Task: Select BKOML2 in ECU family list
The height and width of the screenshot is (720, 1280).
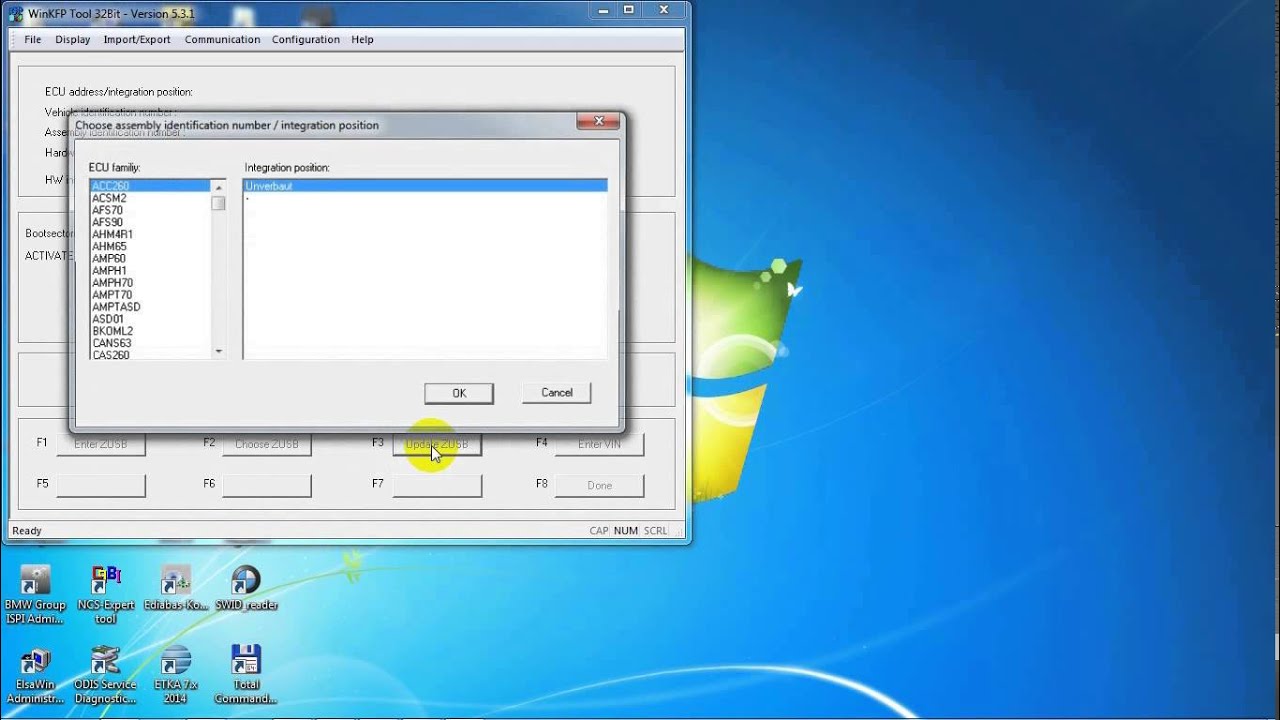Action: 150,331
